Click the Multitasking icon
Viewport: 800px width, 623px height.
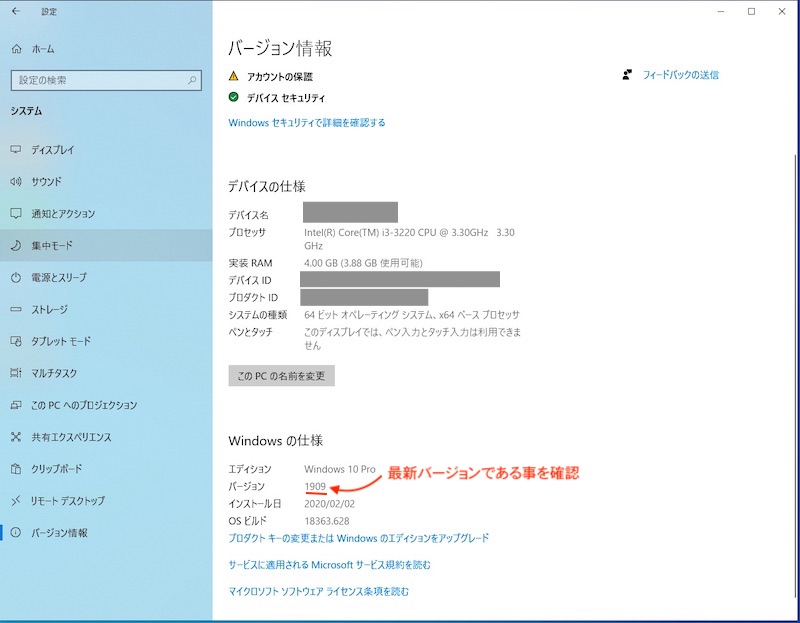click(16, 373)
